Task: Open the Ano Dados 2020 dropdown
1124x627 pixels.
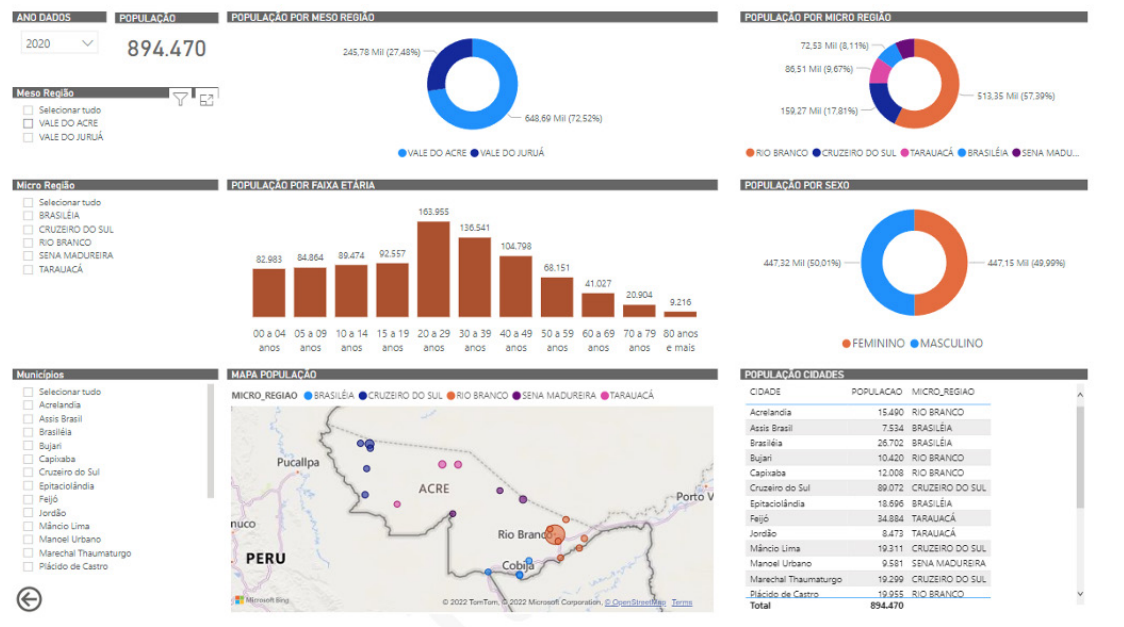Action: click(x=59, y=43)
